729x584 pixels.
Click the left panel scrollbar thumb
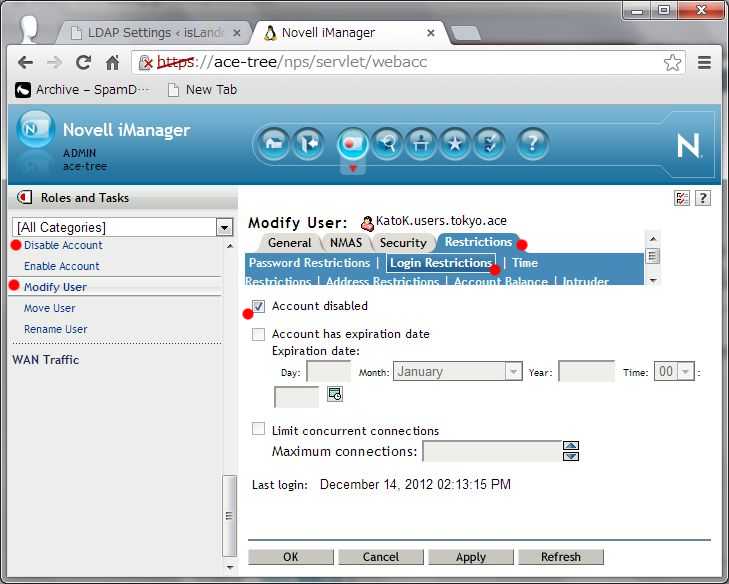click(229, 516)
